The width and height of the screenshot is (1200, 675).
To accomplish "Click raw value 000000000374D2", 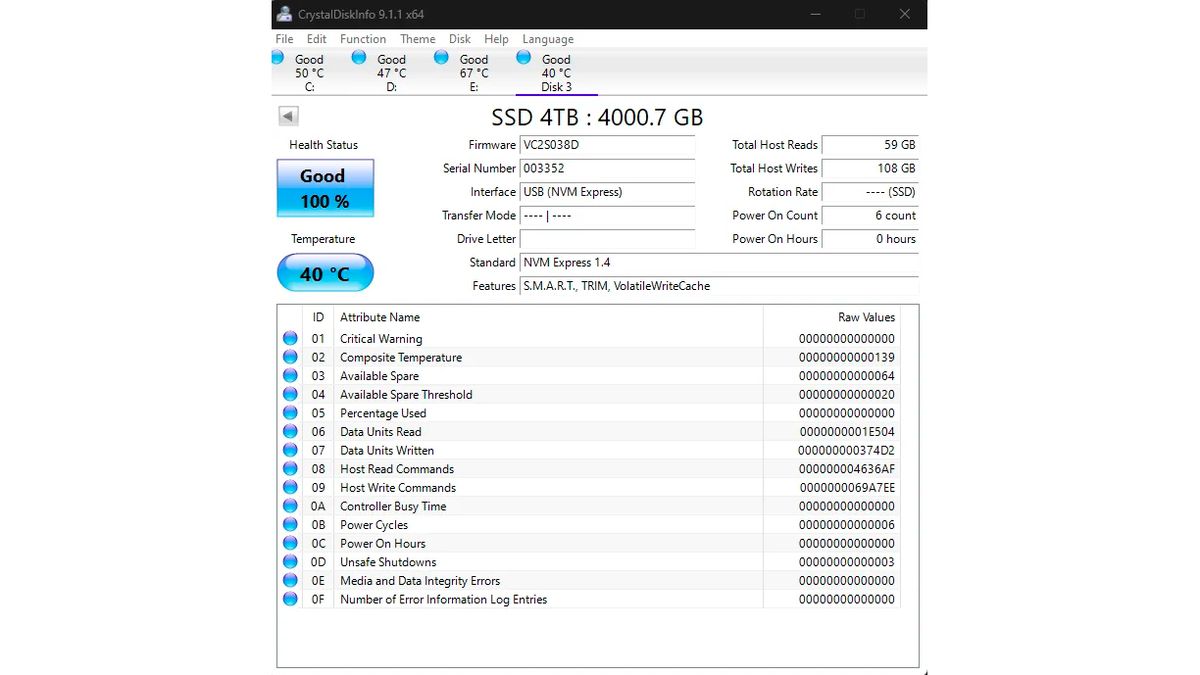I will point(847,450).
